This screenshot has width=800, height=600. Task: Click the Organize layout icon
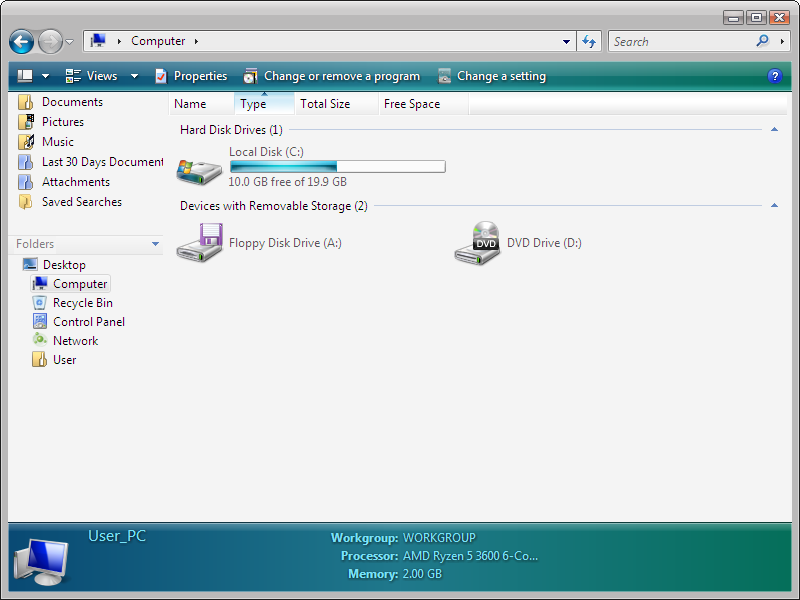25,76
